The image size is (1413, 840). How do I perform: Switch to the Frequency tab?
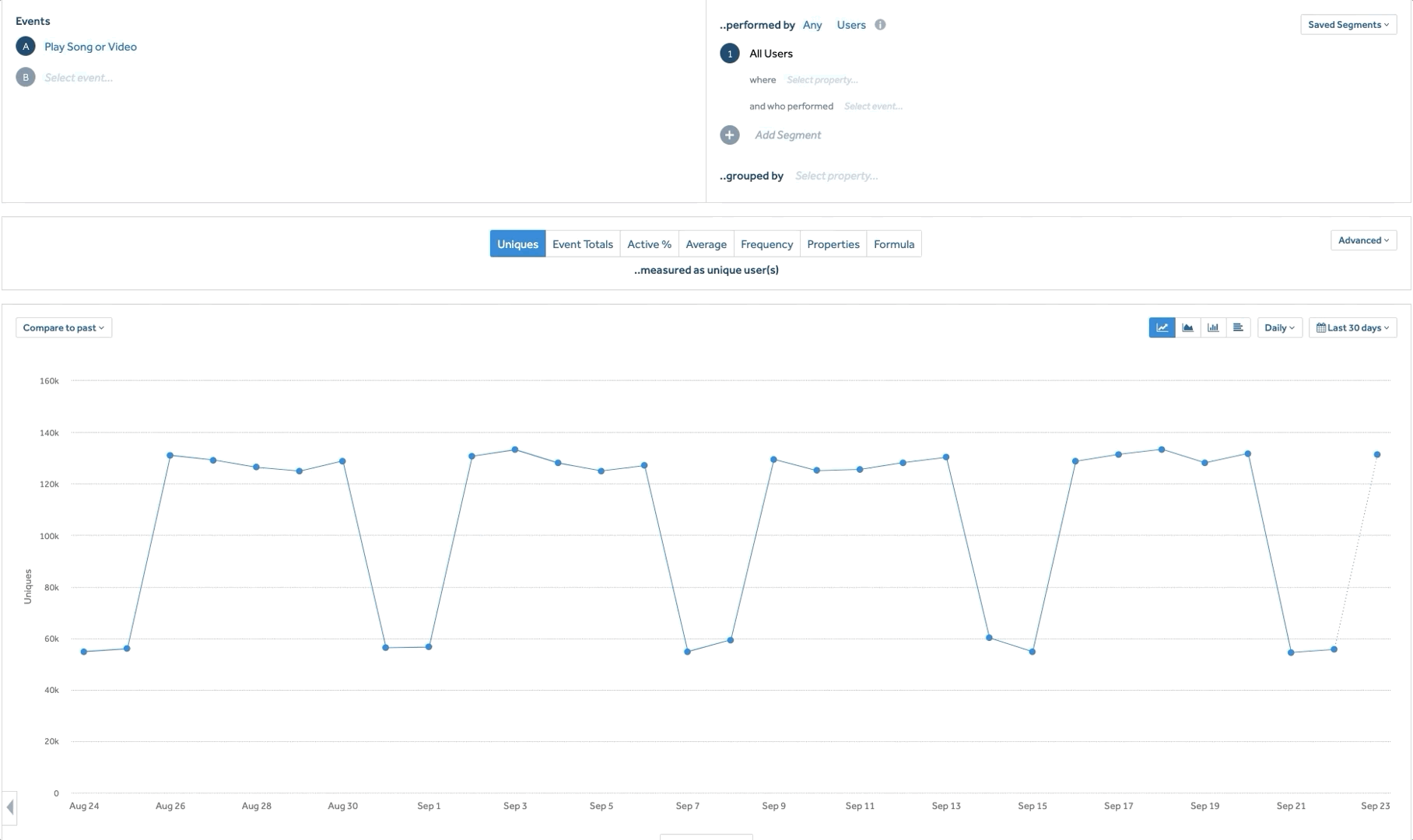[x=766, y=244]
